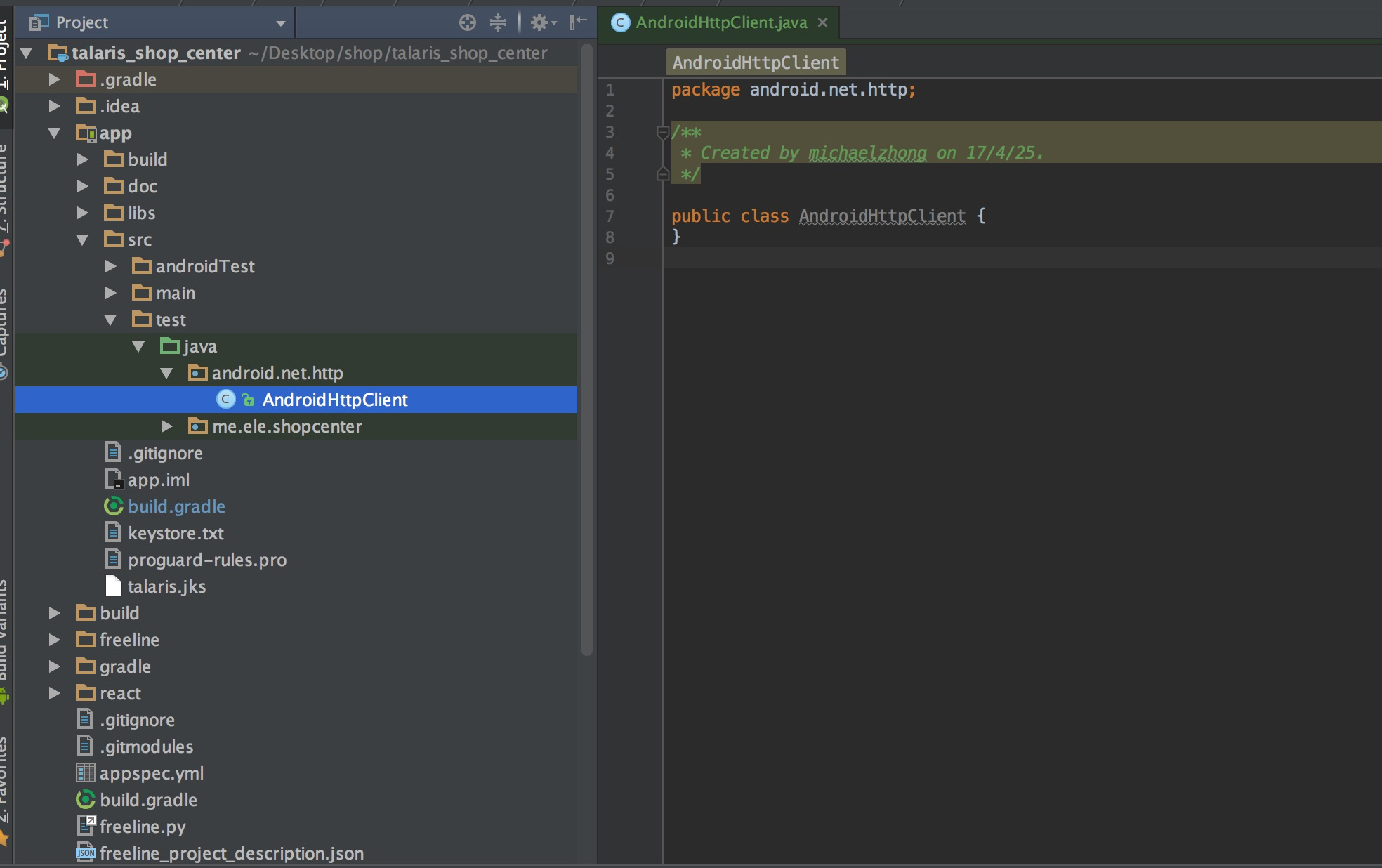Click the Collapse All icon in Project toolbar

coord(498,22)
